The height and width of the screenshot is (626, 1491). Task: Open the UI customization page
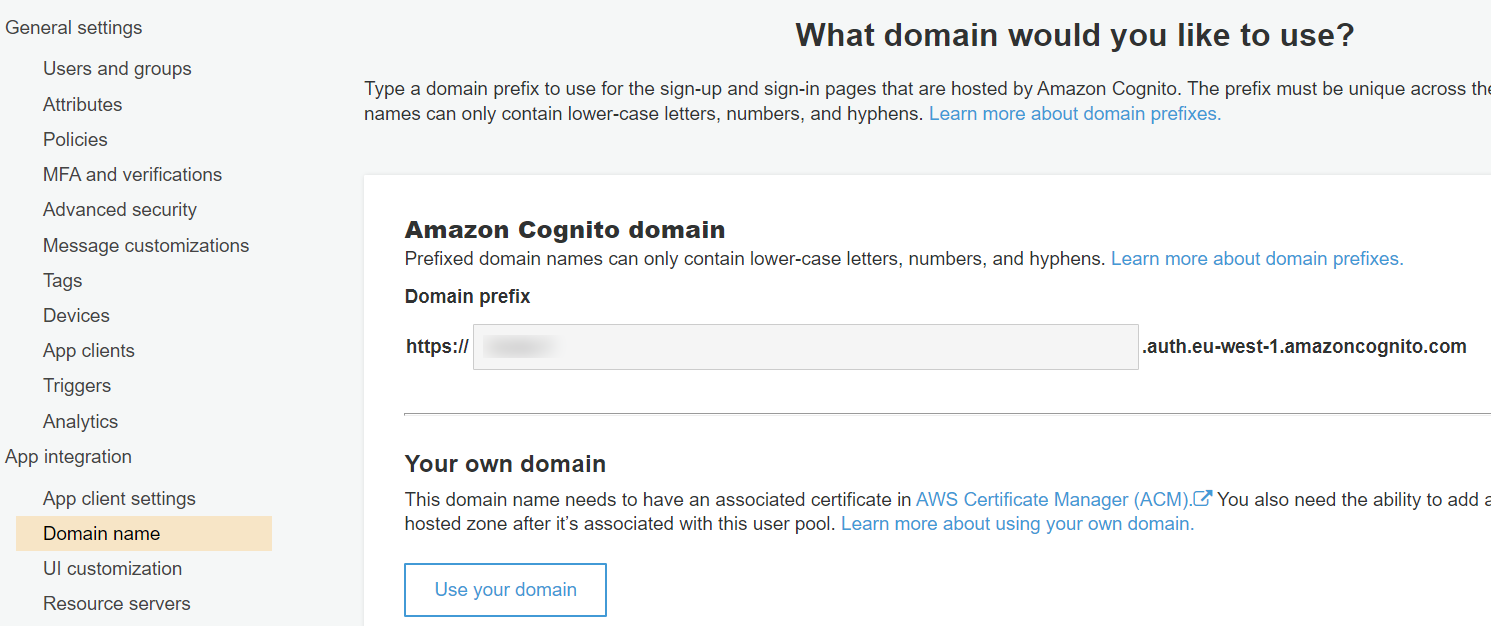tap(112, 568)
